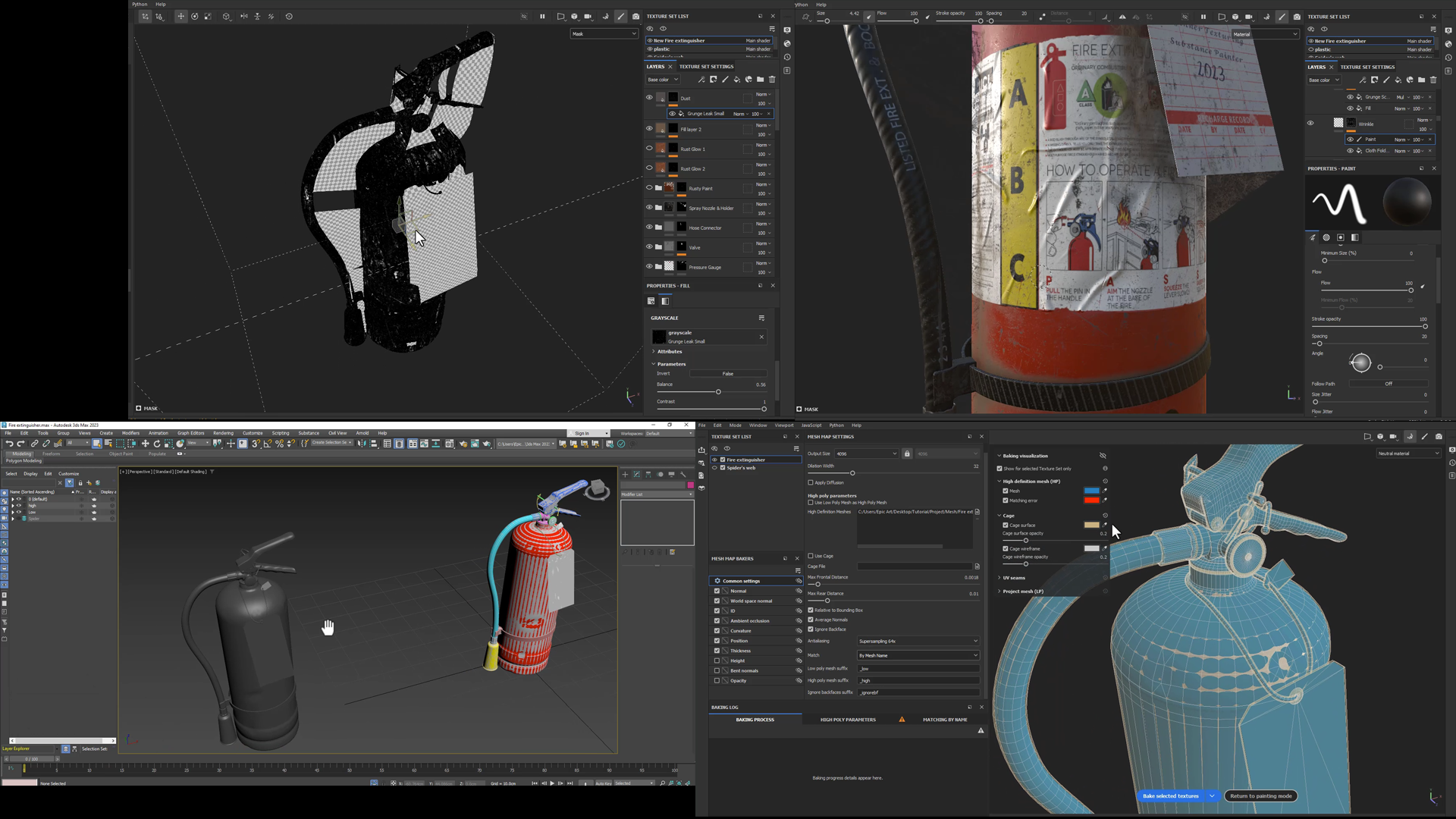The width and height of the screenshot is (1456, 819).
Task: Enable the Use Cage checkbox
Action: click(811, 556)
